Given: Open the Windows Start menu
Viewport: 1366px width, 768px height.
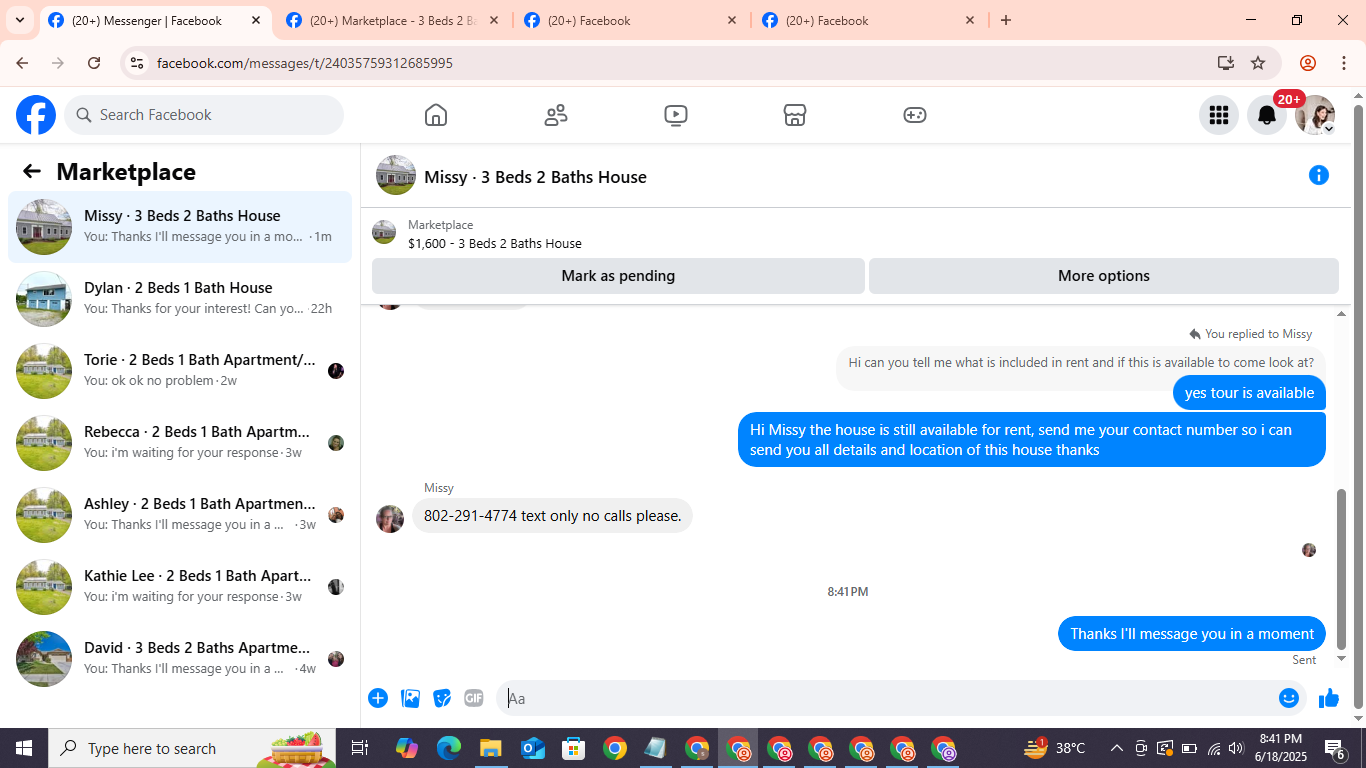Looking at the screenshot, I should click(24, 748).
